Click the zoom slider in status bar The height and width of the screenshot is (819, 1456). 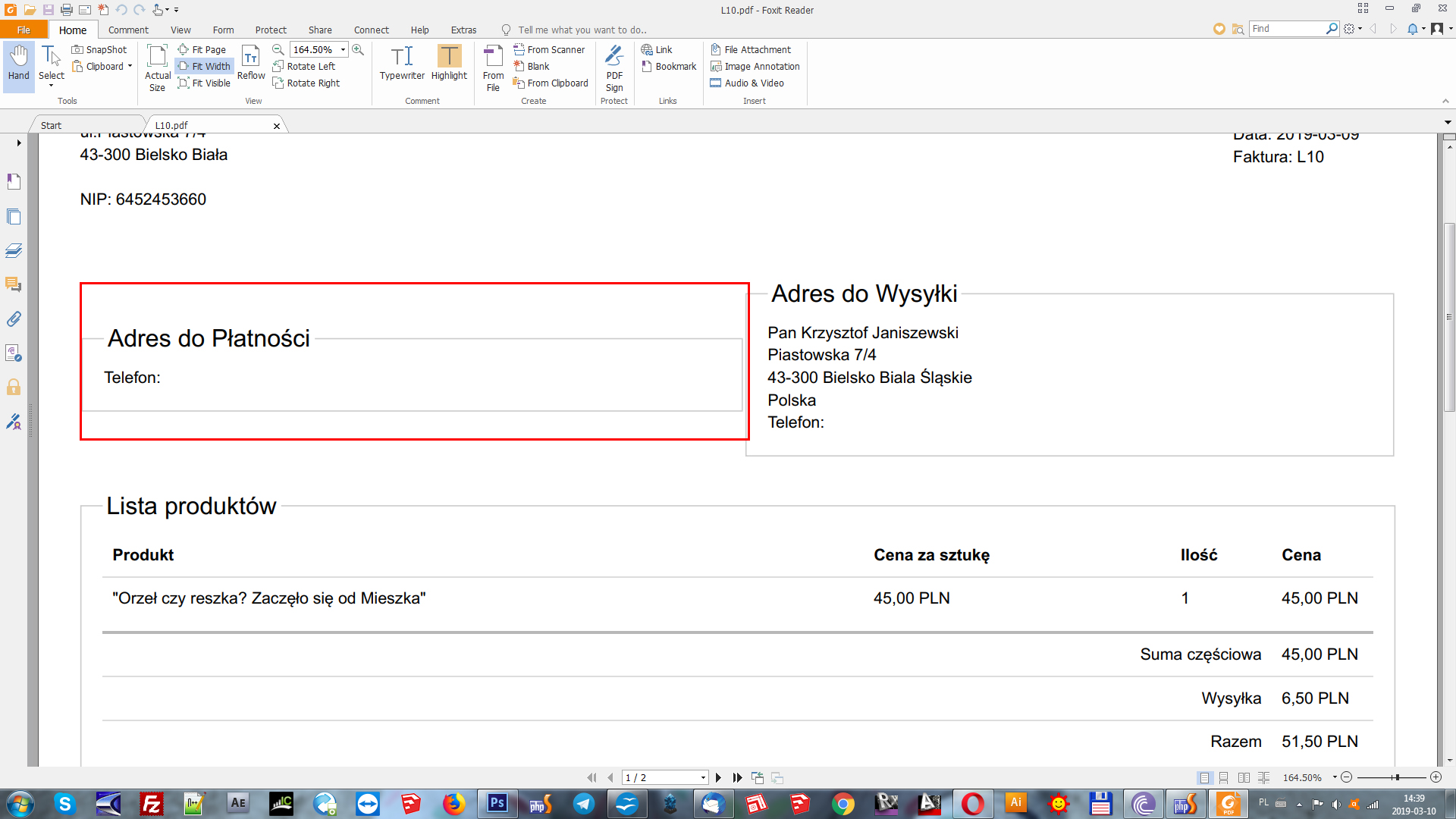tap(1395, 777)
